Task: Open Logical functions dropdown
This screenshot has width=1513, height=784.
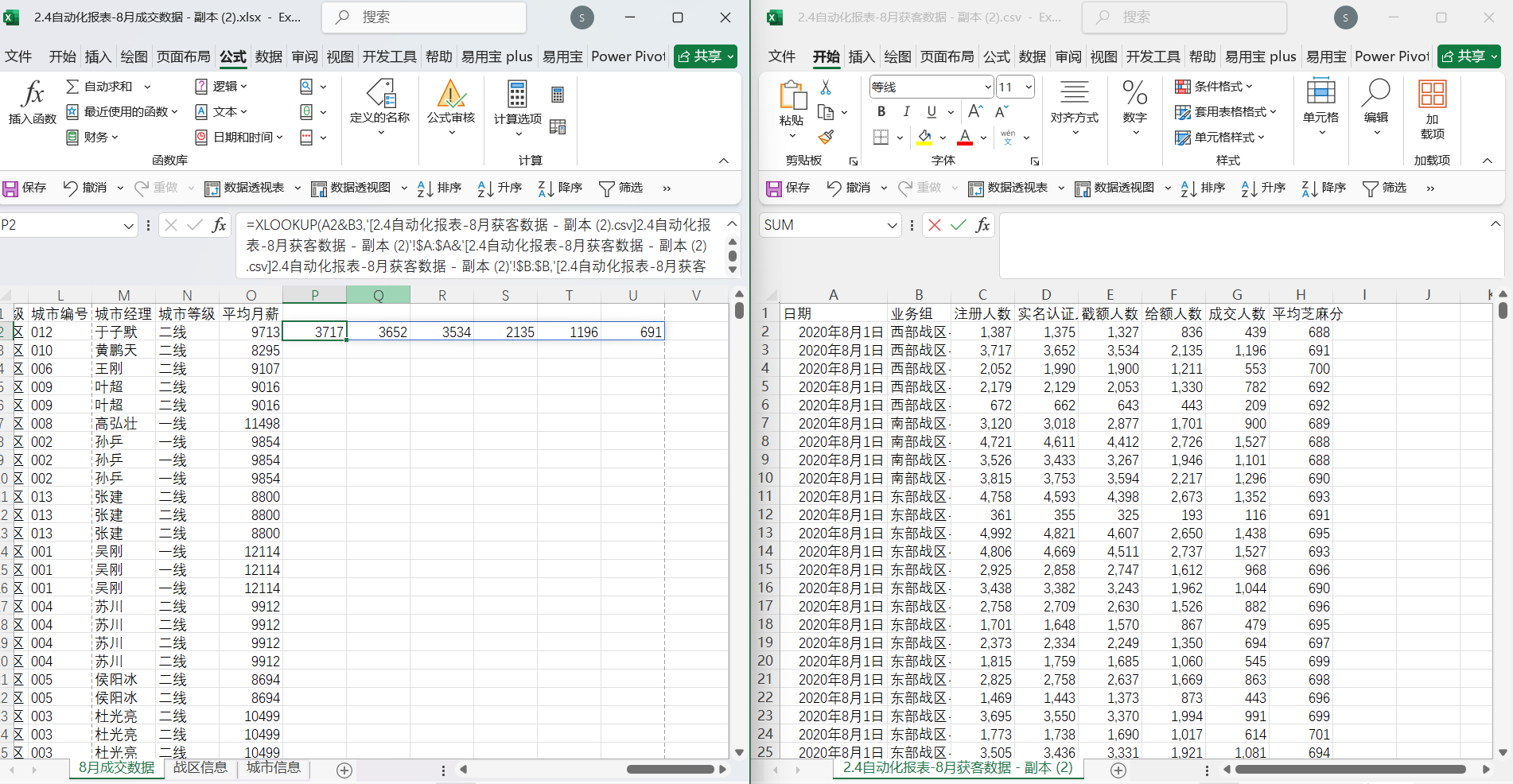Action: pyautogui.click(x=221, y=86)
